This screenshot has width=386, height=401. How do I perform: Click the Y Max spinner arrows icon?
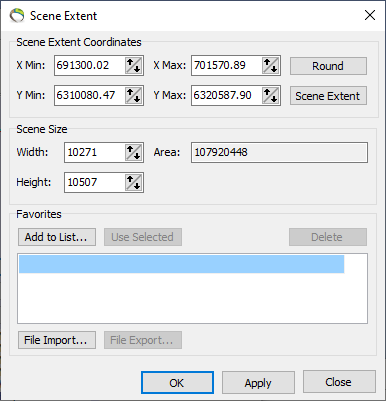click(270, 96)
